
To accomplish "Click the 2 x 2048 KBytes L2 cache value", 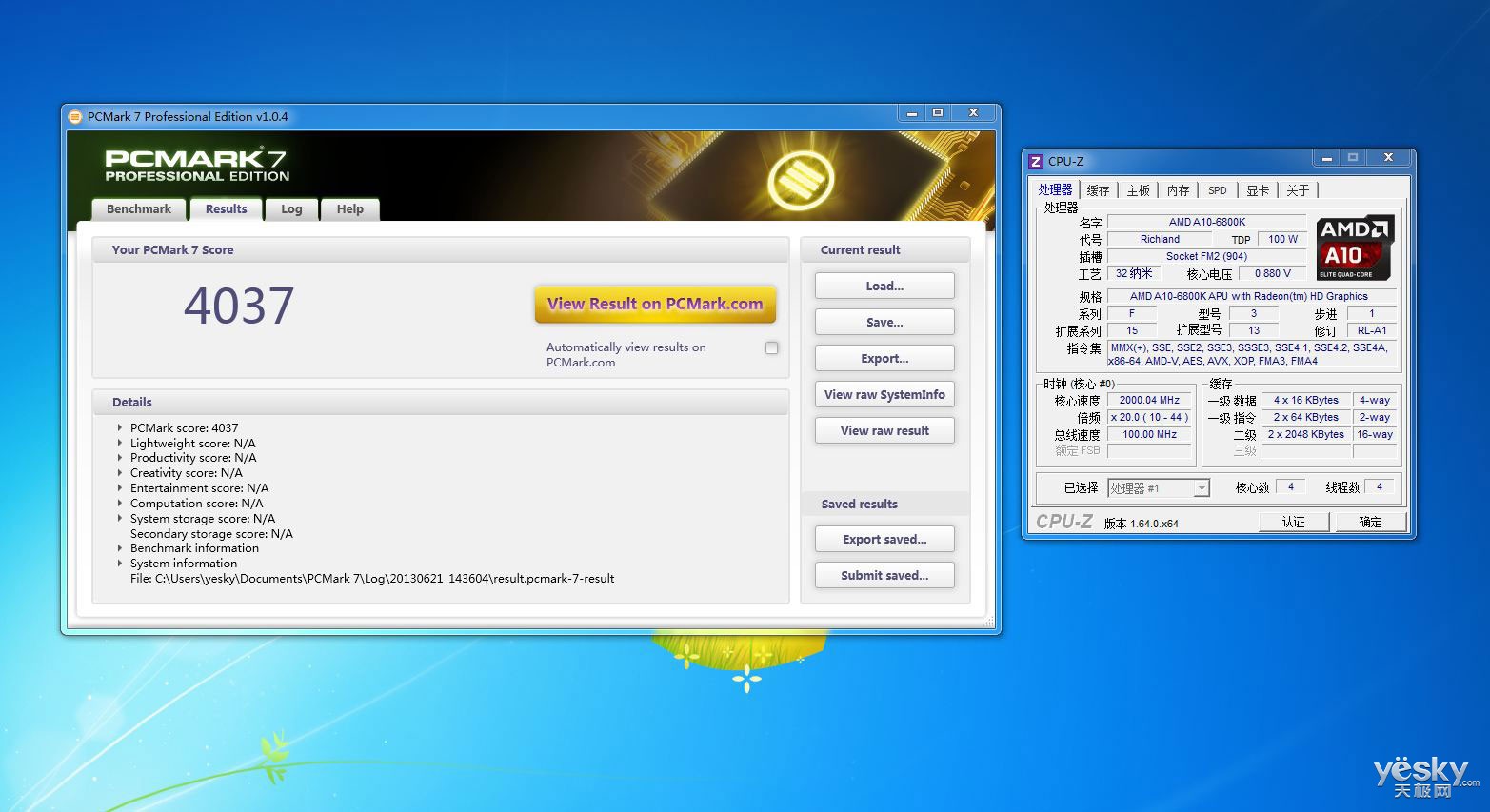I will click(1306, 434).
